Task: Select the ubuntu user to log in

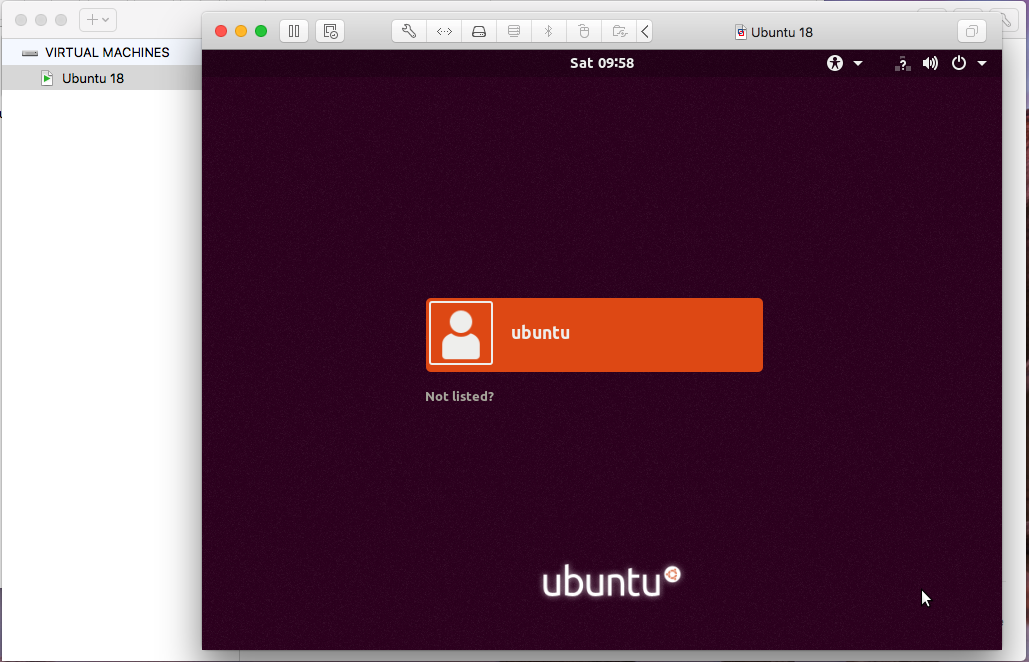Action: (595, 335)
